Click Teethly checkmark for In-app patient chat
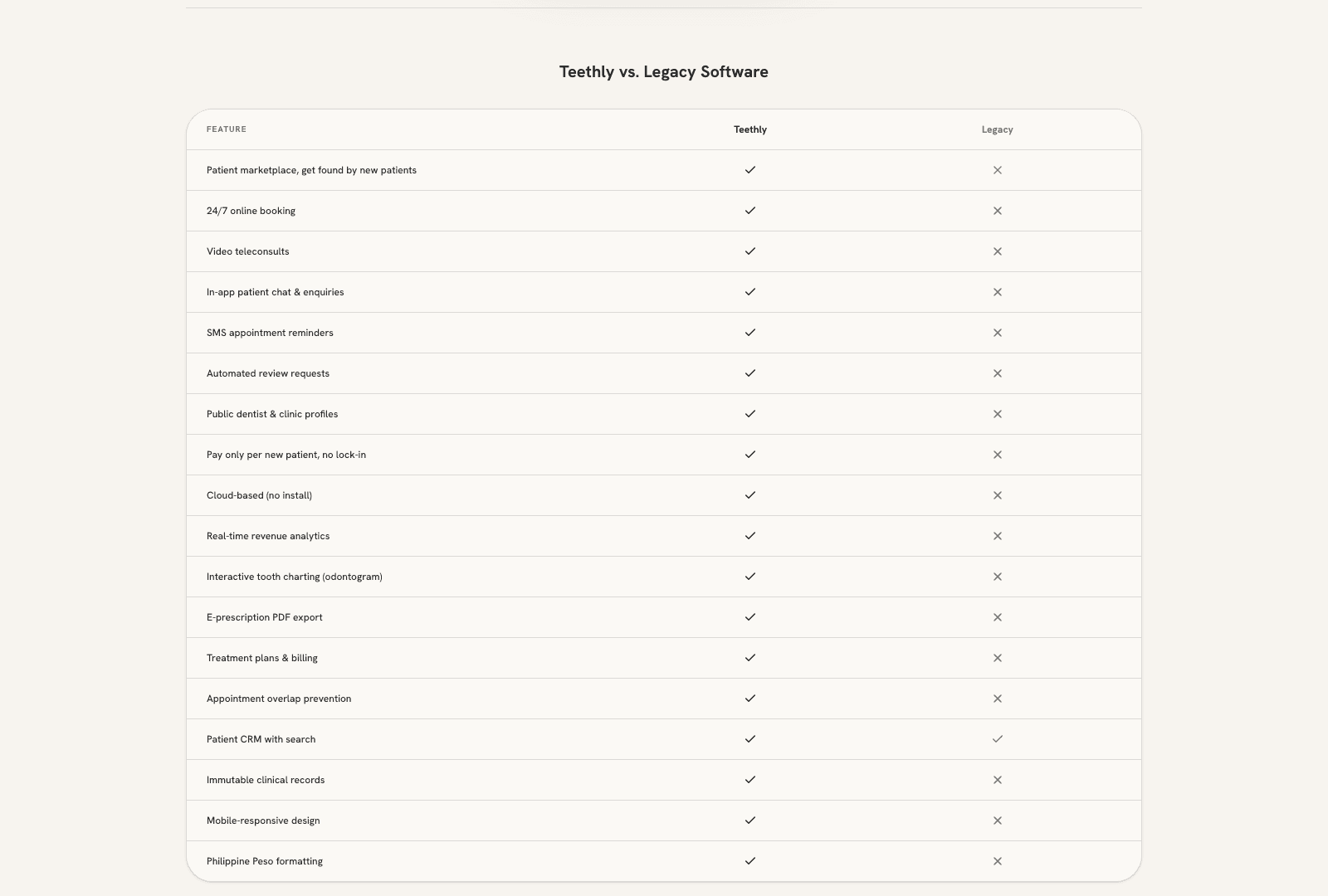1328x896 pixels. [750, 292]
